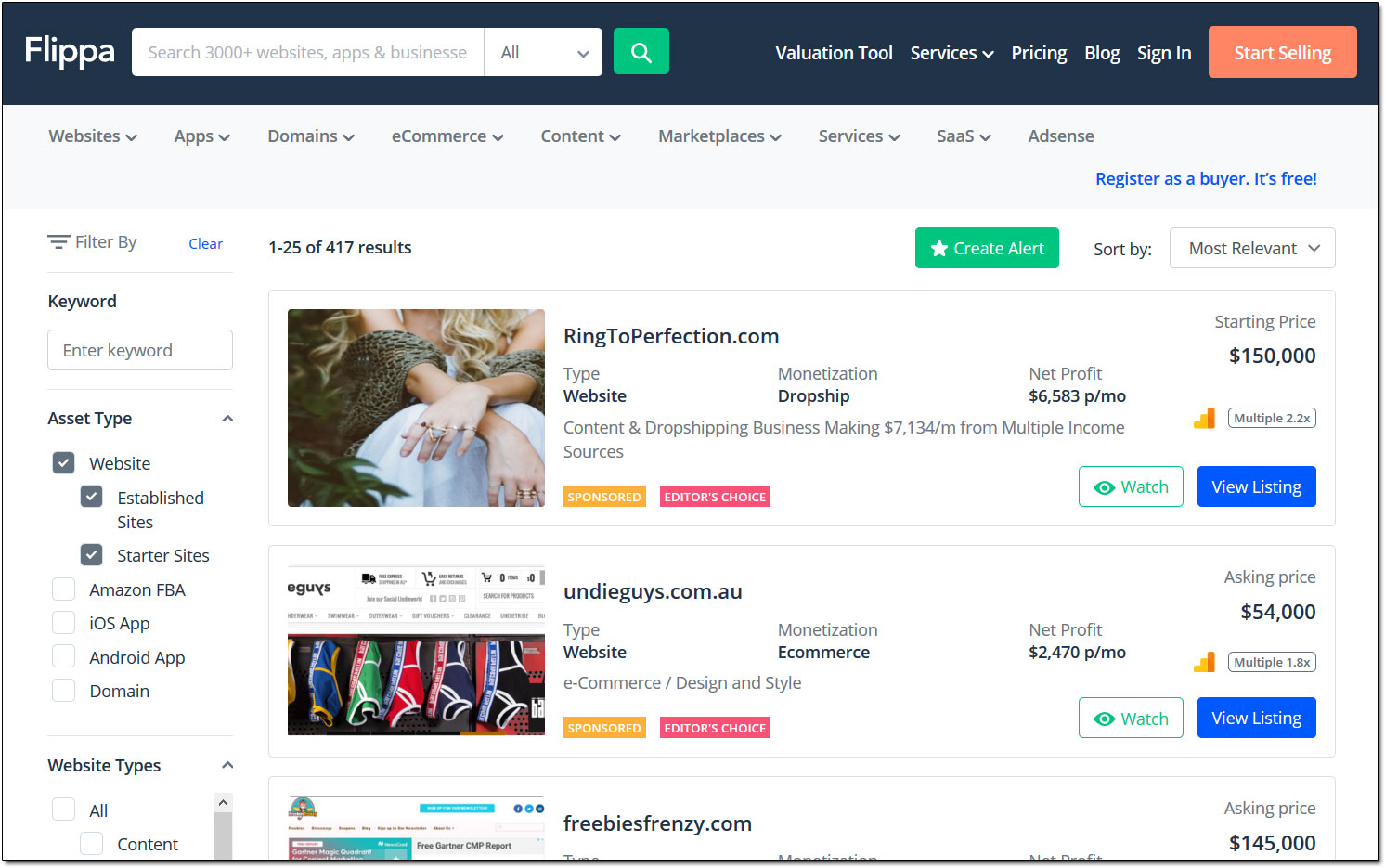The height and width of the screenshot is (868, 1385).
Task: Click the Flippa logo
Action: [70, 51]
